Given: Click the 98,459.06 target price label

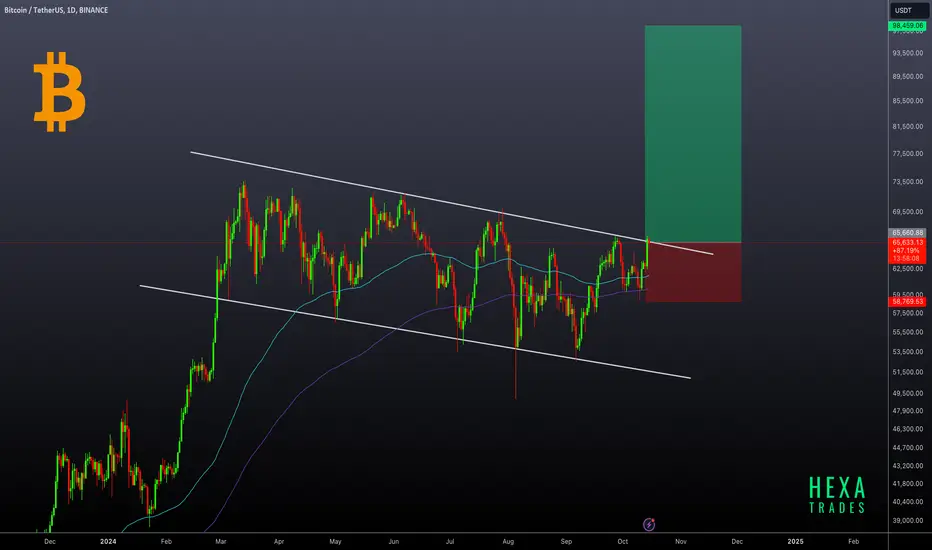Looking at the screenshot, I should coord(908,26).
